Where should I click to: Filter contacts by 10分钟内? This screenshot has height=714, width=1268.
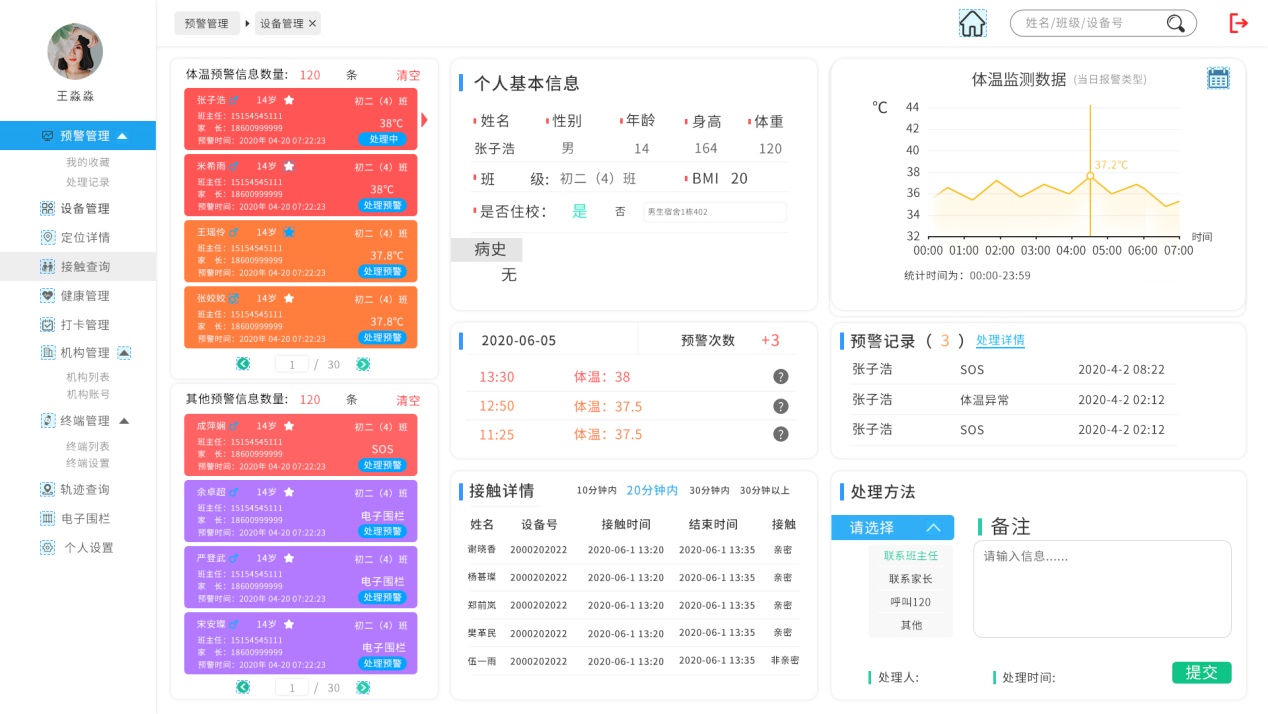(x=597, y=491)
